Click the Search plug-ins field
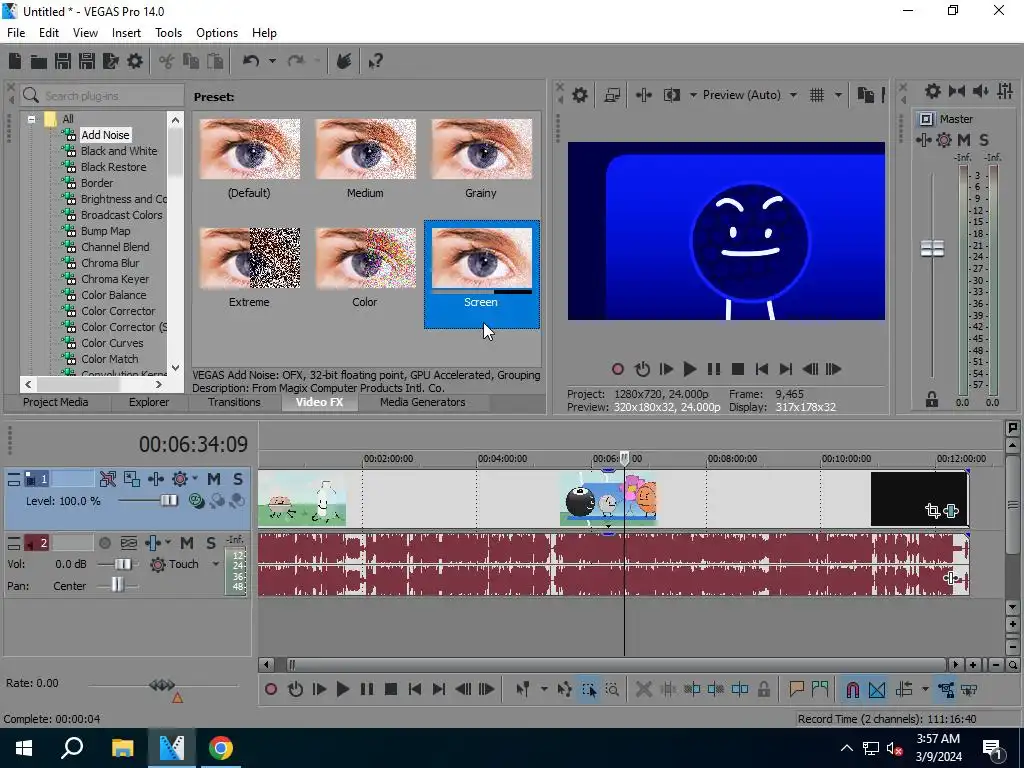The height and width of the screenshot is (768, 1024). (x=102, y=96)
